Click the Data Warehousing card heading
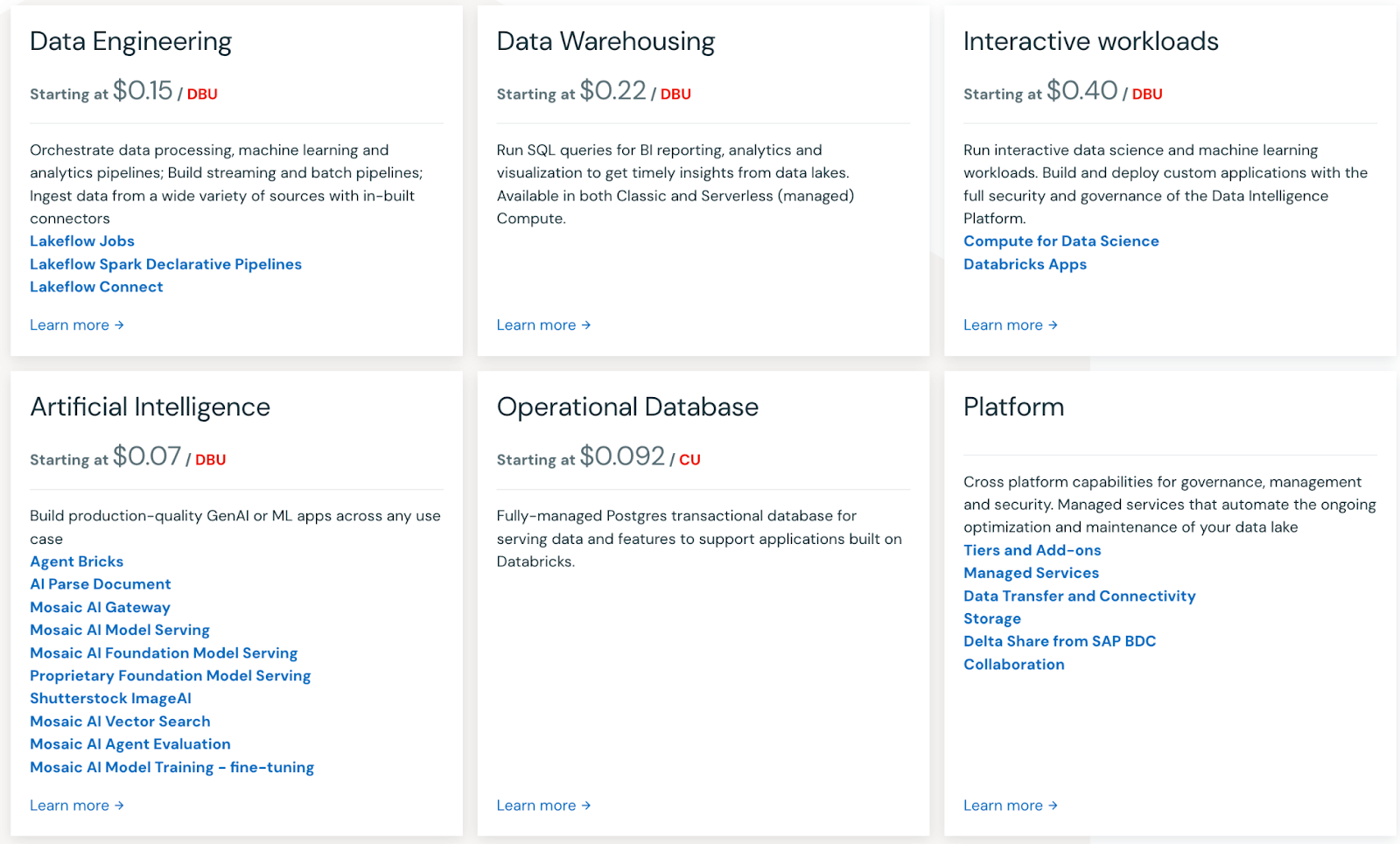The image size is (1400, 844). 605,42
